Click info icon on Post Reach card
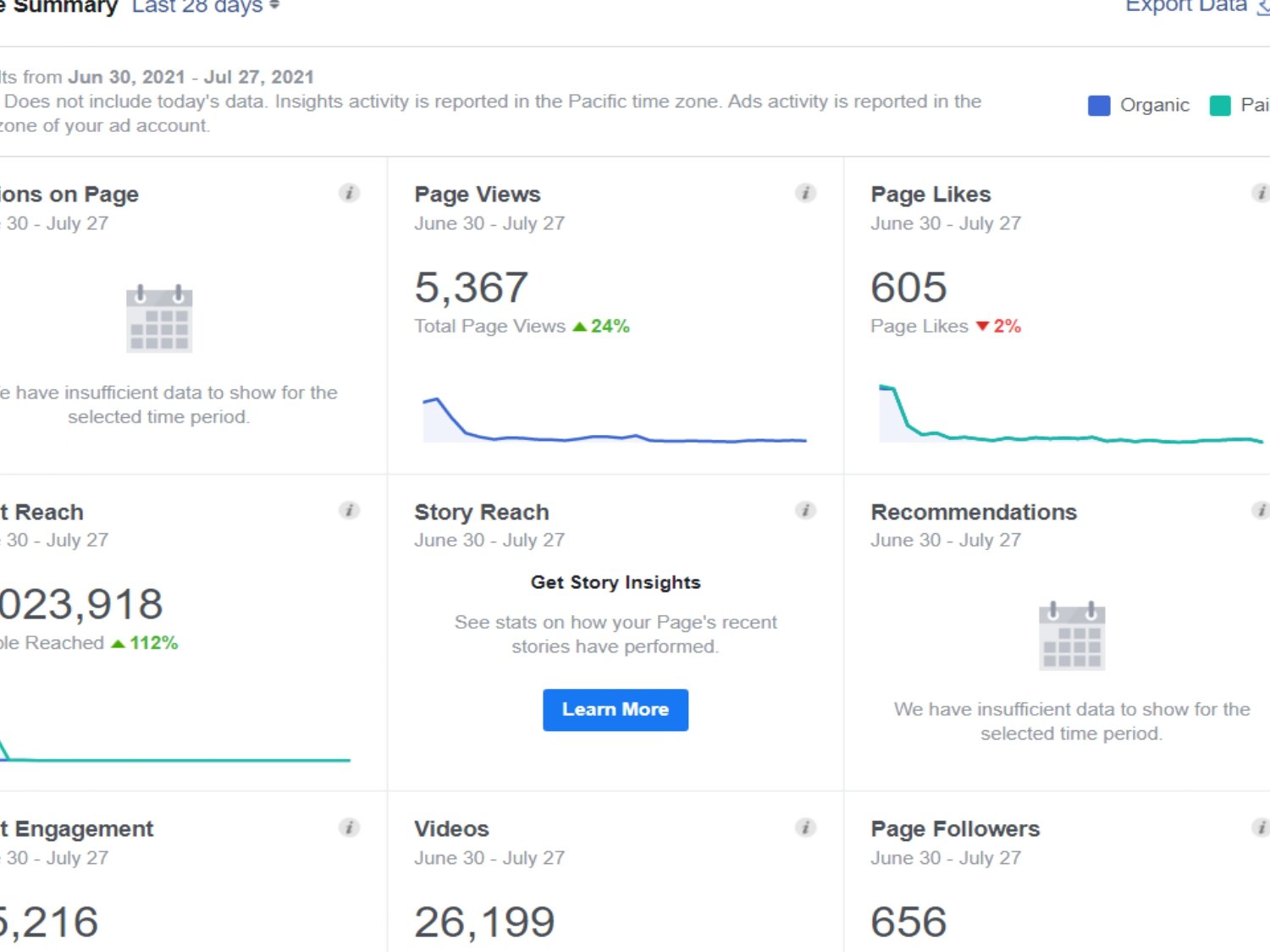 (349, 510)
